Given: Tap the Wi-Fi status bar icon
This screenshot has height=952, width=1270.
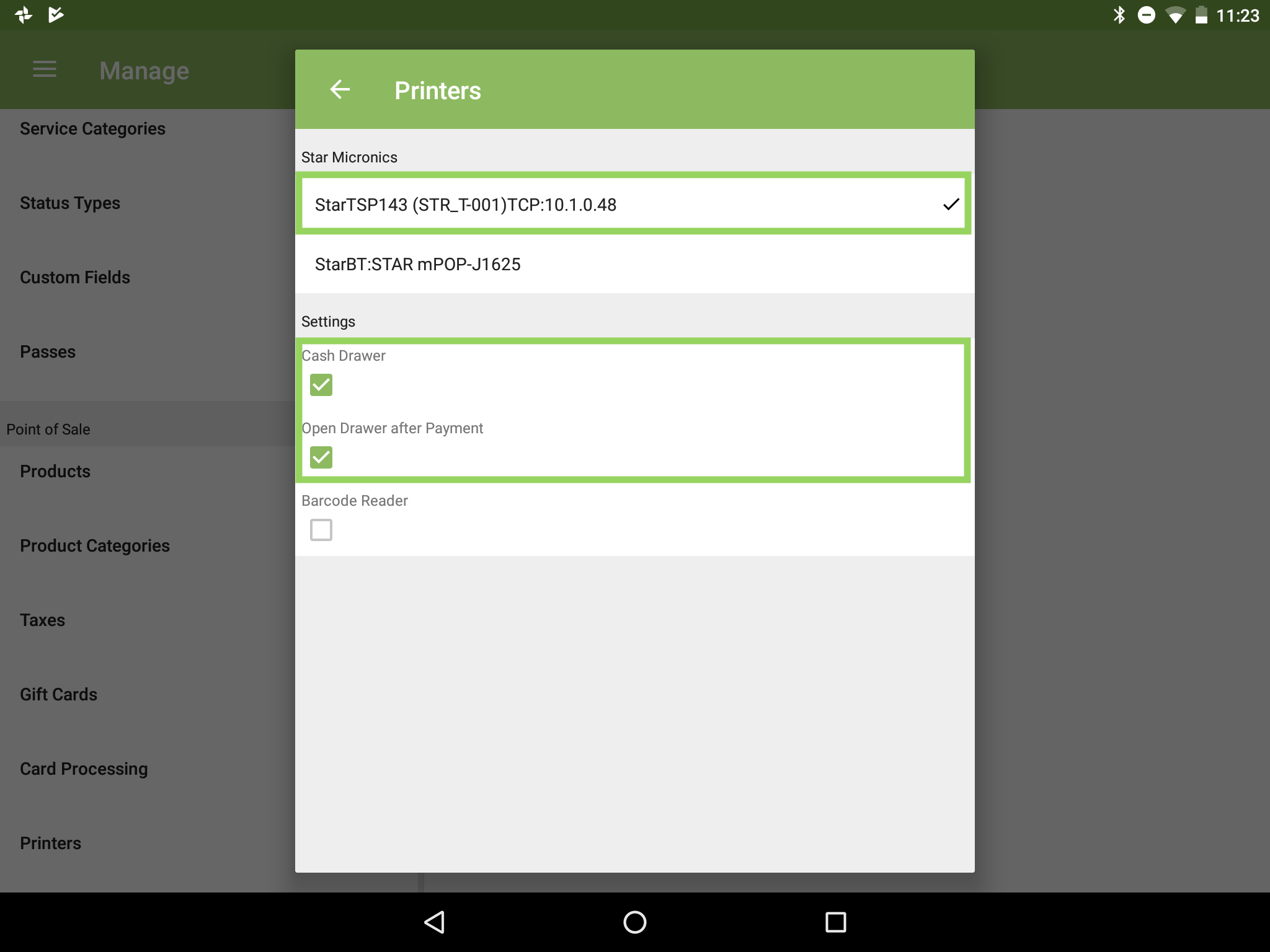Looking at the screenshot, I should (x=1175, y=15).
